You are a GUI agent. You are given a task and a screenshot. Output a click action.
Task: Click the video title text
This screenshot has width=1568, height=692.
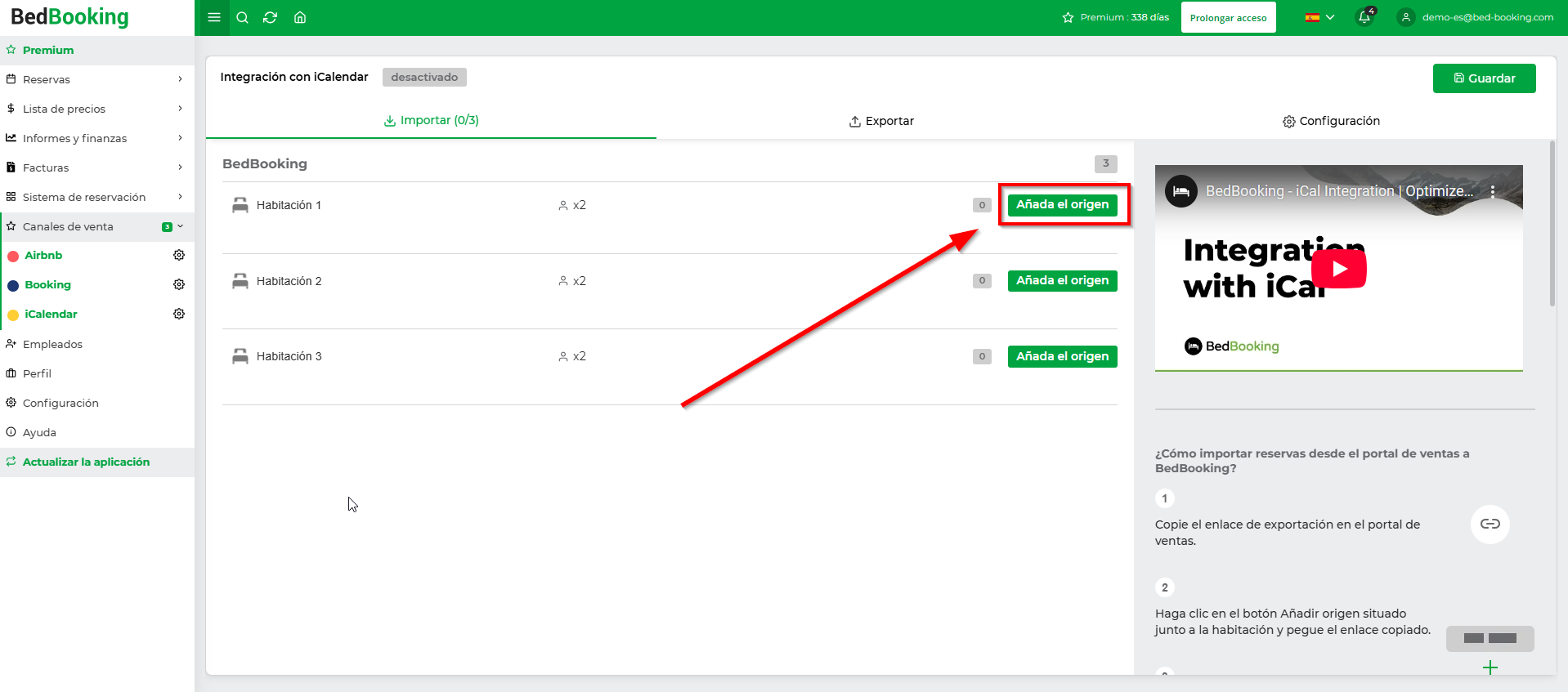[1339, 191]
